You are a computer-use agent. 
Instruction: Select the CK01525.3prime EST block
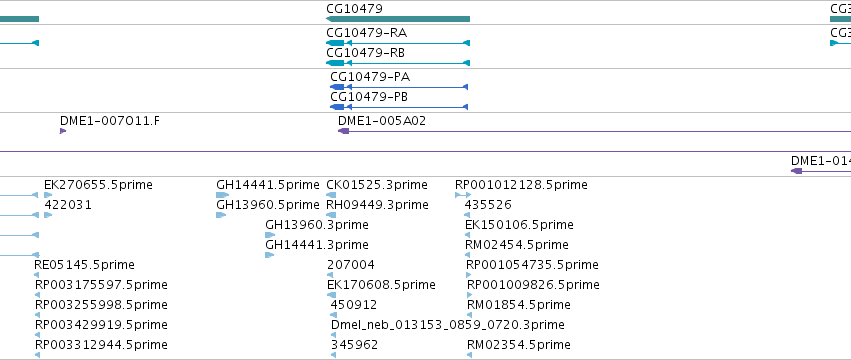coord(331,195)
